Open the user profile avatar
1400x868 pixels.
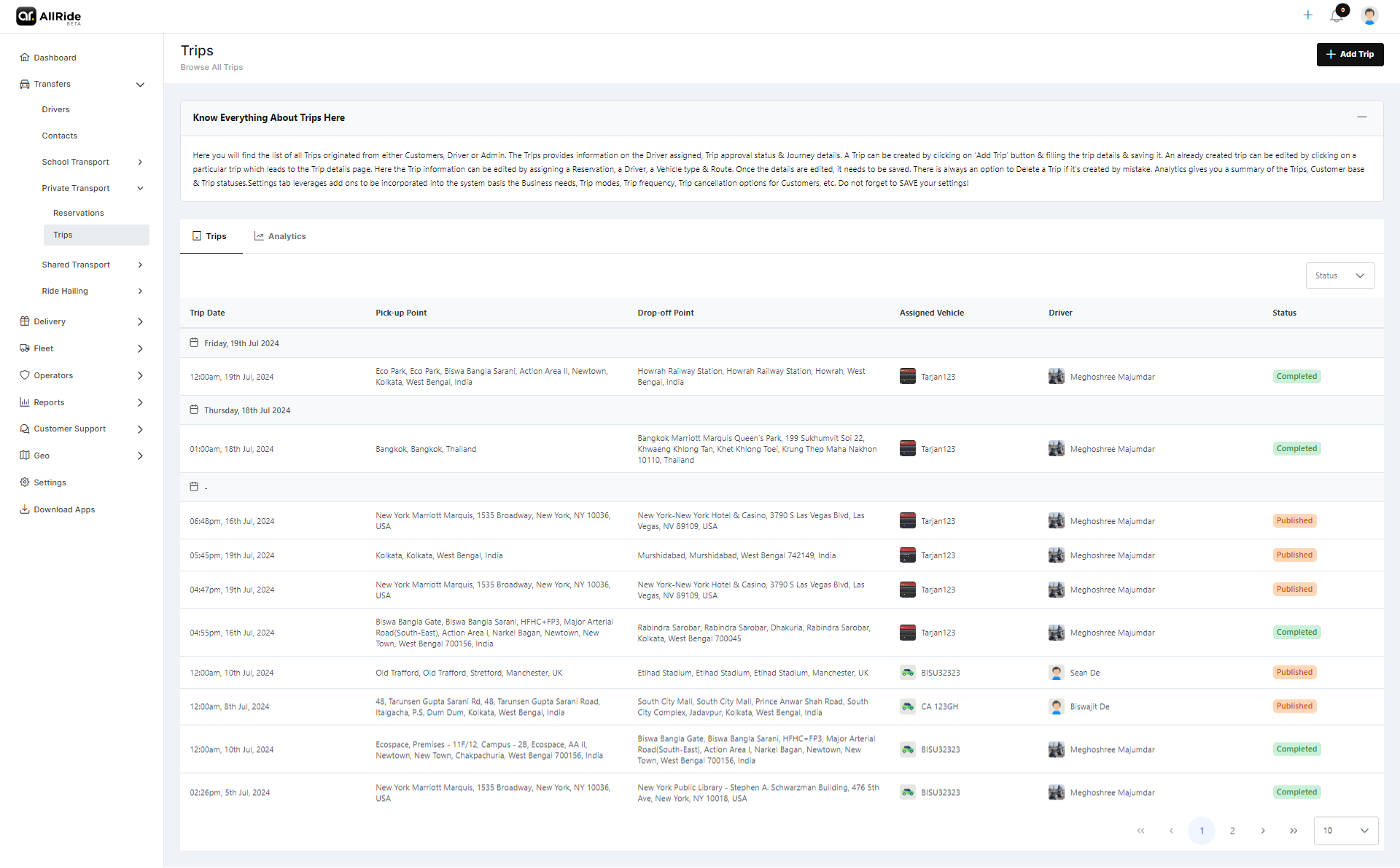tap(1369, 15)
